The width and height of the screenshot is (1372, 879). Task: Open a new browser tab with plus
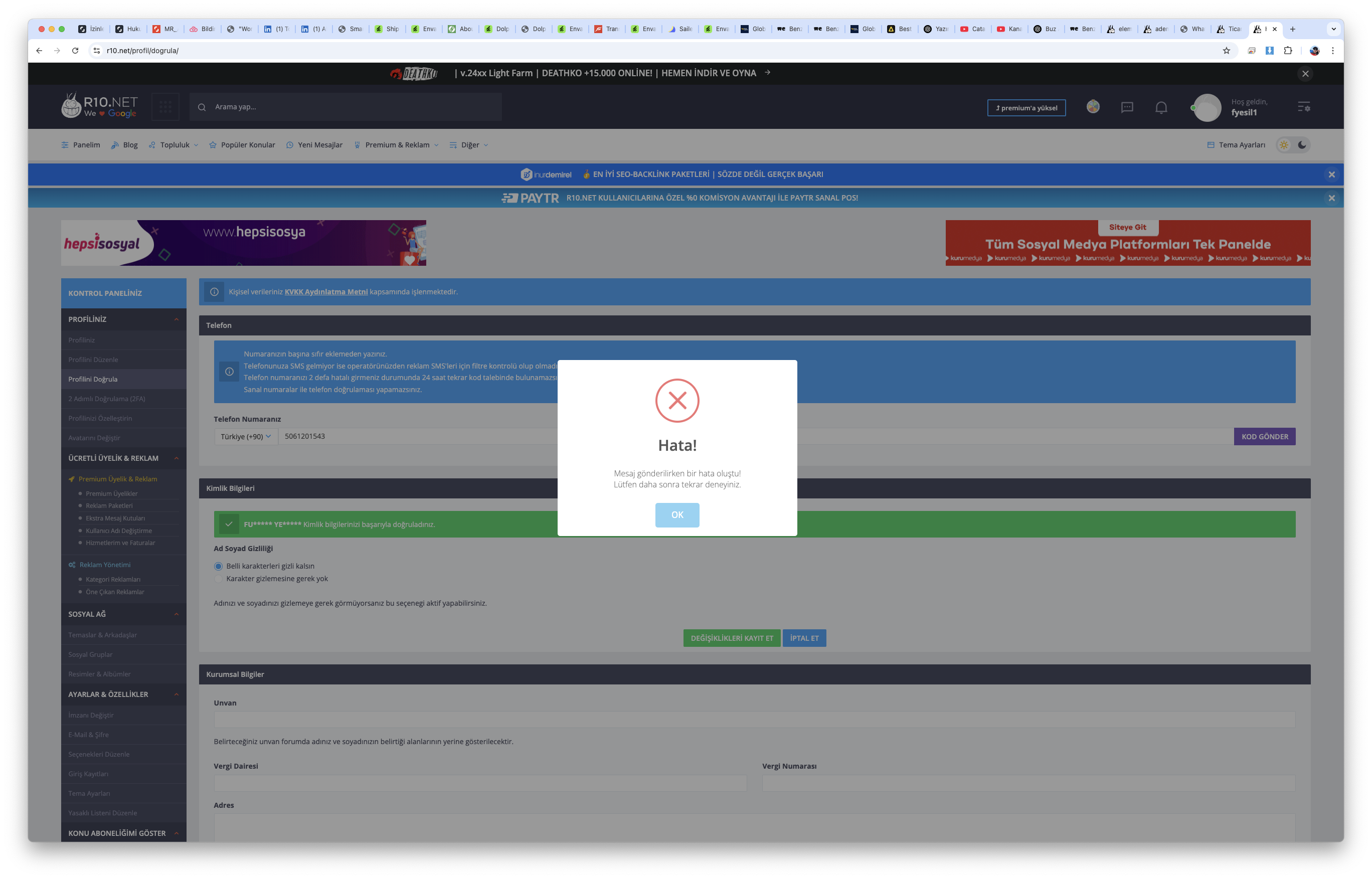1293,29
